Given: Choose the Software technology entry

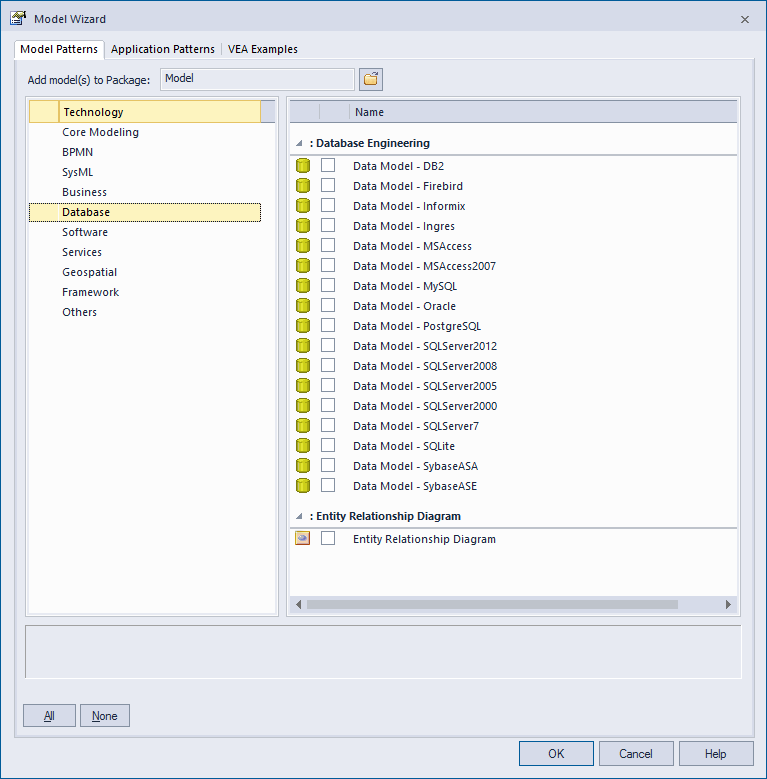Looking at the screenshot, I should pyautogui.click(x=85, y=232).
